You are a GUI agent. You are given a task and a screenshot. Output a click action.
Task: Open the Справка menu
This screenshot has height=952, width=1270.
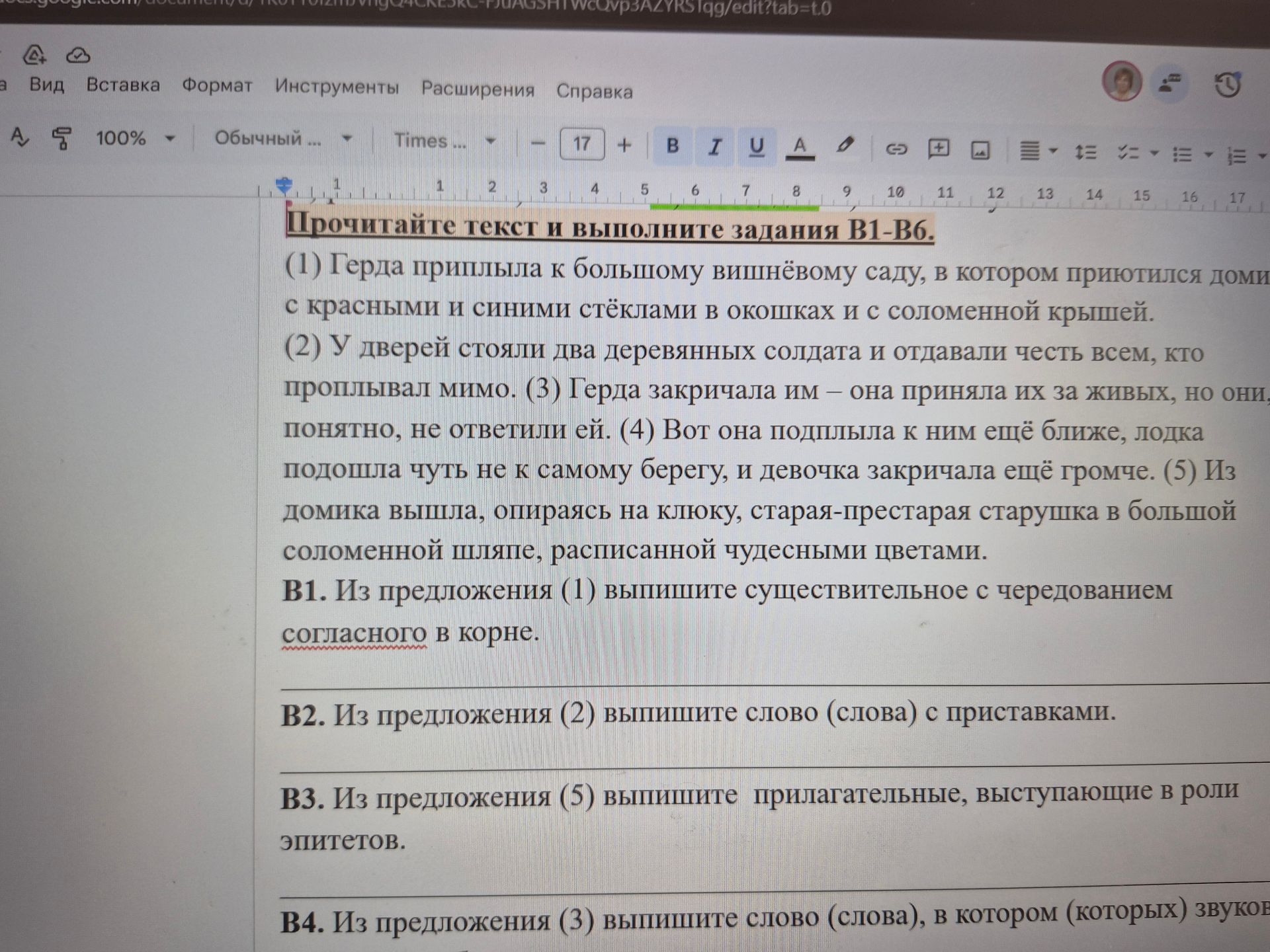click(x=594, y=91)
